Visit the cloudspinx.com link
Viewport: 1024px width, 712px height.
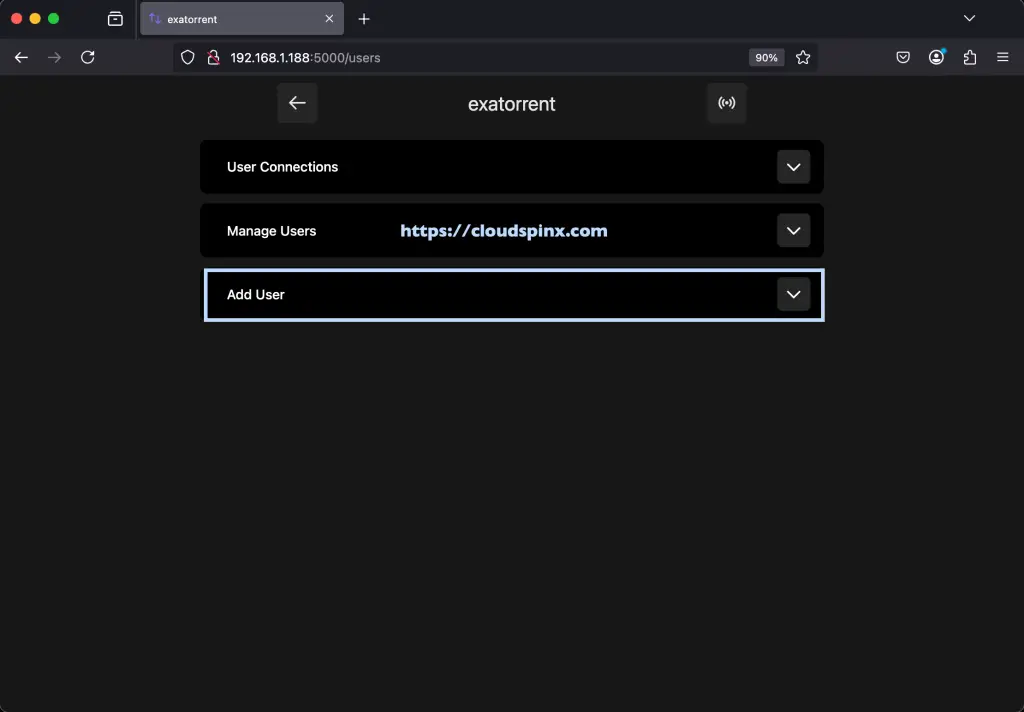503,230
